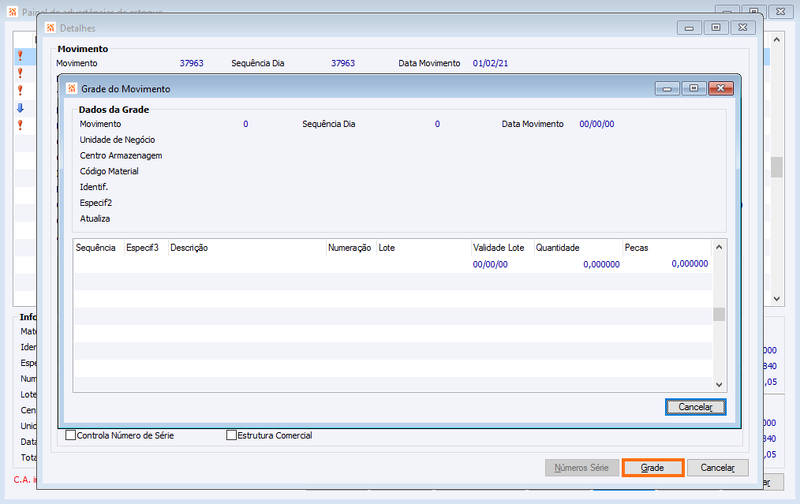This screenshot has height=504, width=800.
Task: Click disabled Números Série button
Action: [x=582, y=467]
